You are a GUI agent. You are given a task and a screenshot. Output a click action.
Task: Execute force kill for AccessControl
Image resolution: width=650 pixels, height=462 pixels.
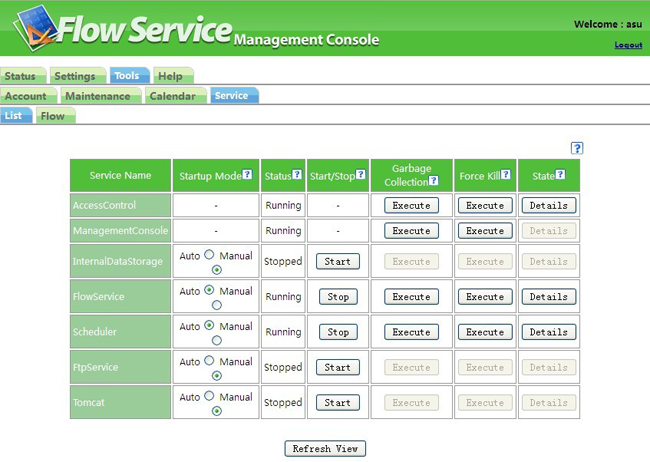coord(485,205)
